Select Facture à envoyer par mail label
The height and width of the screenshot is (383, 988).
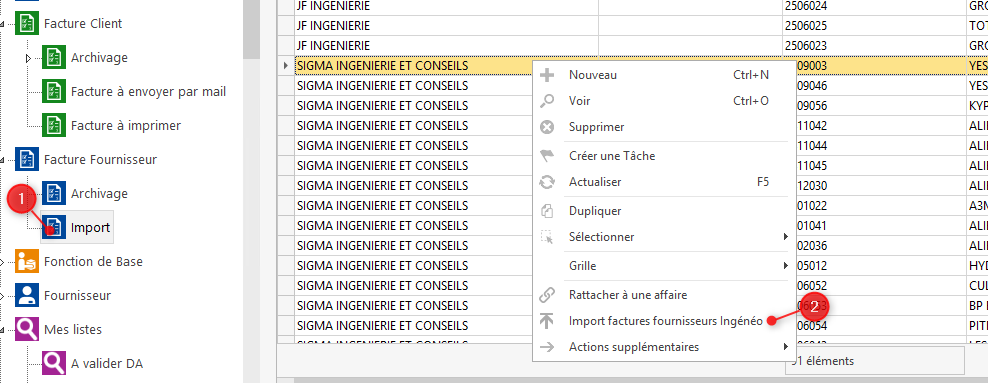pyautogui.click(x=149, y=92)
